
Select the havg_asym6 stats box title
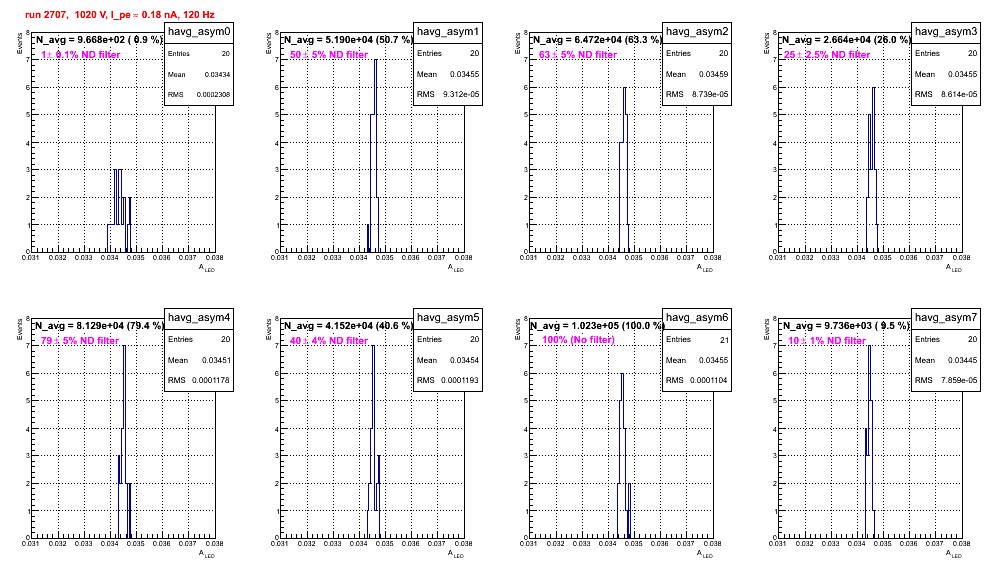697,317
